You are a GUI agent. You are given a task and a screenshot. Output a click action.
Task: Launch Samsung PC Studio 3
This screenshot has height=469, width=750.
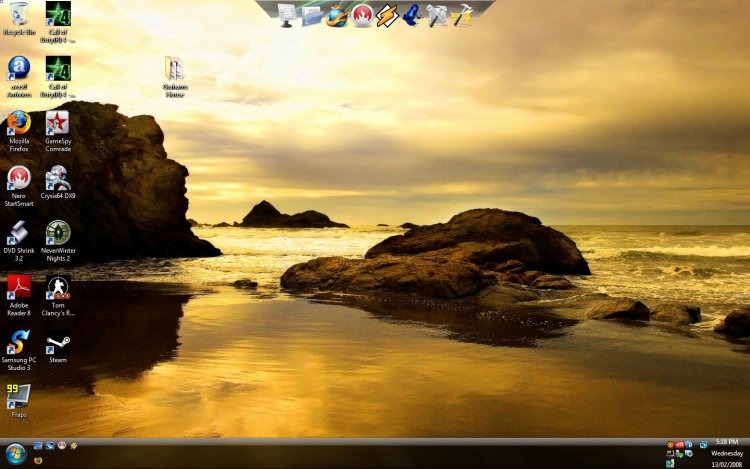pos(18,343)
